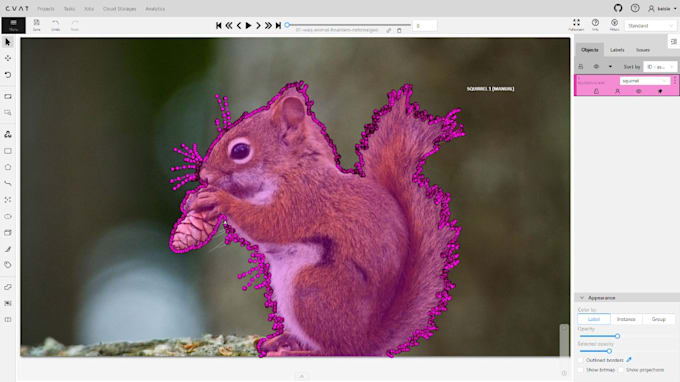The width and height of the screenshot is (680, 382).
Task: Open the help question mark icon
Action: click(635, 8)
